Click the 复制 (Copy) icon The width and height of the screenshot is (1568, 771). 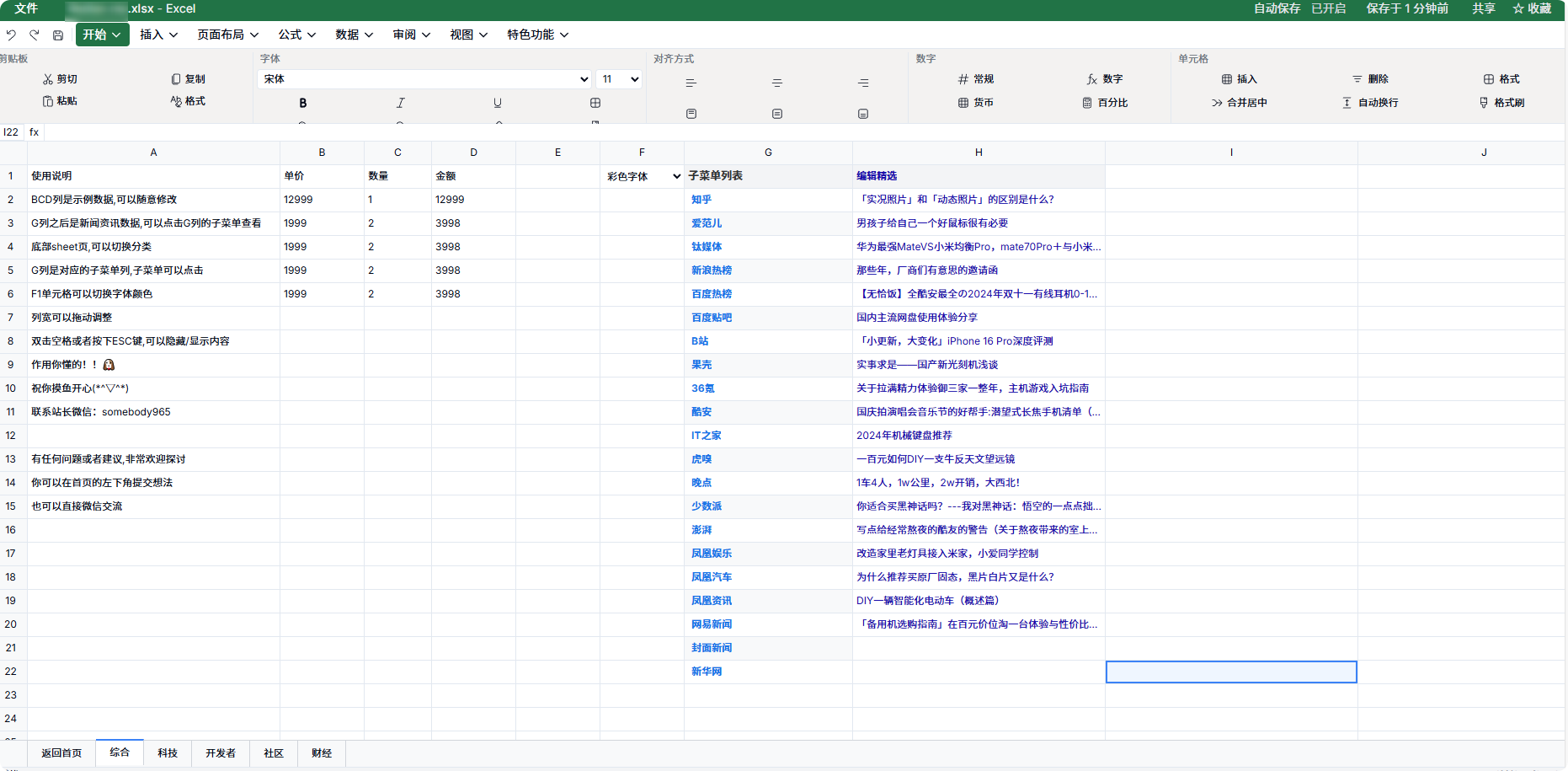(x=187, y=78)
